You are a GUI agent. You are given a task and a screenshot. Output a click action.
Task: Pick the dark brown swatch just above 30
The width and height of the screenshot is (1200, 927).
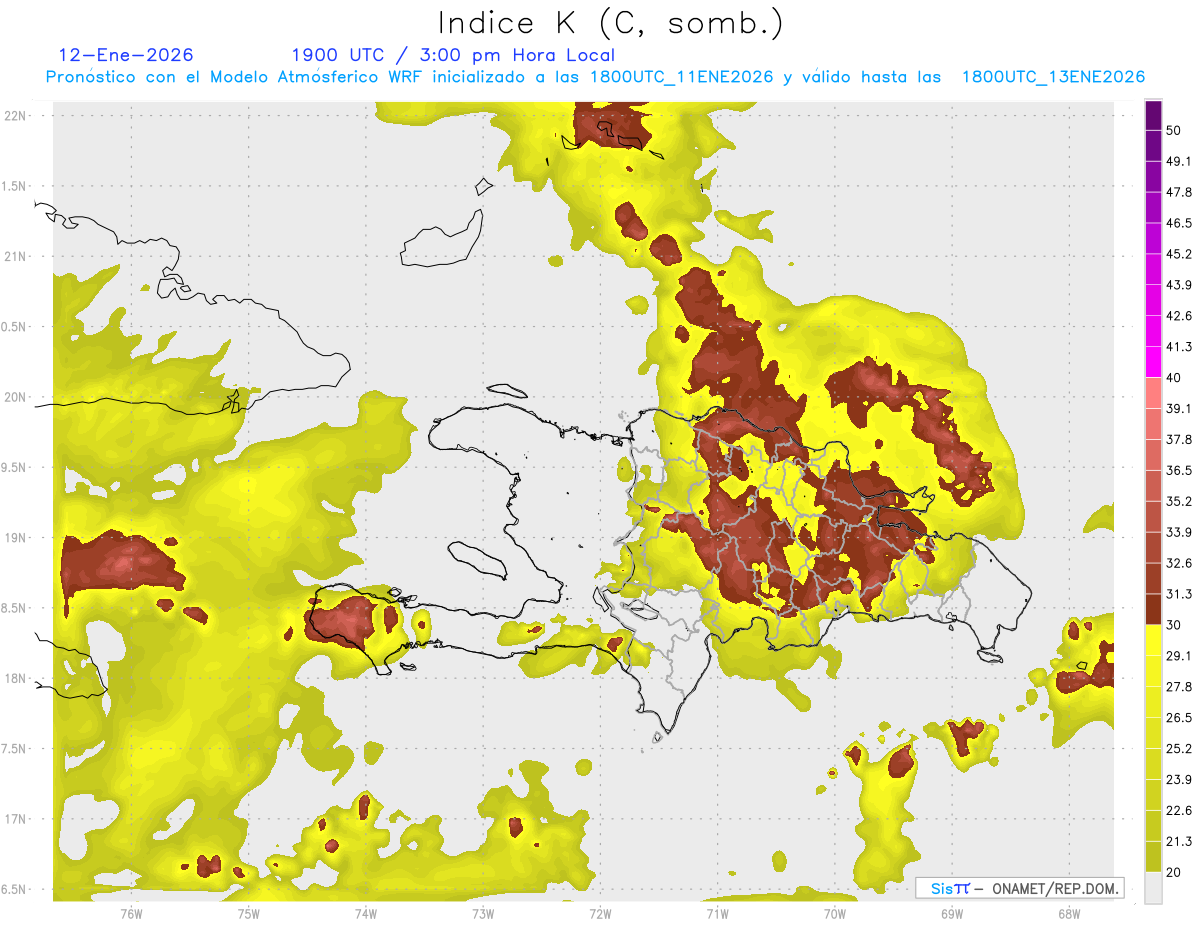1153,608
